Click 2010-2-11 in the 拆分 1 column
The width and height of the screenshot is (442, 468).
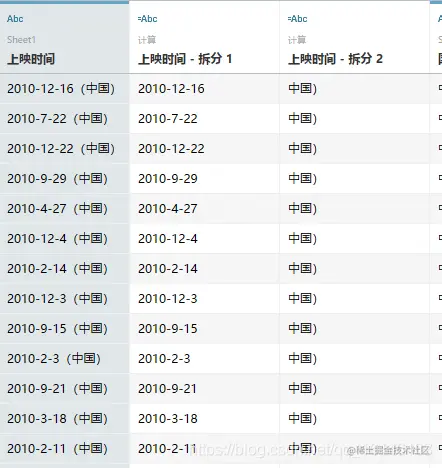pyautogui.click(x=167, y=449)
